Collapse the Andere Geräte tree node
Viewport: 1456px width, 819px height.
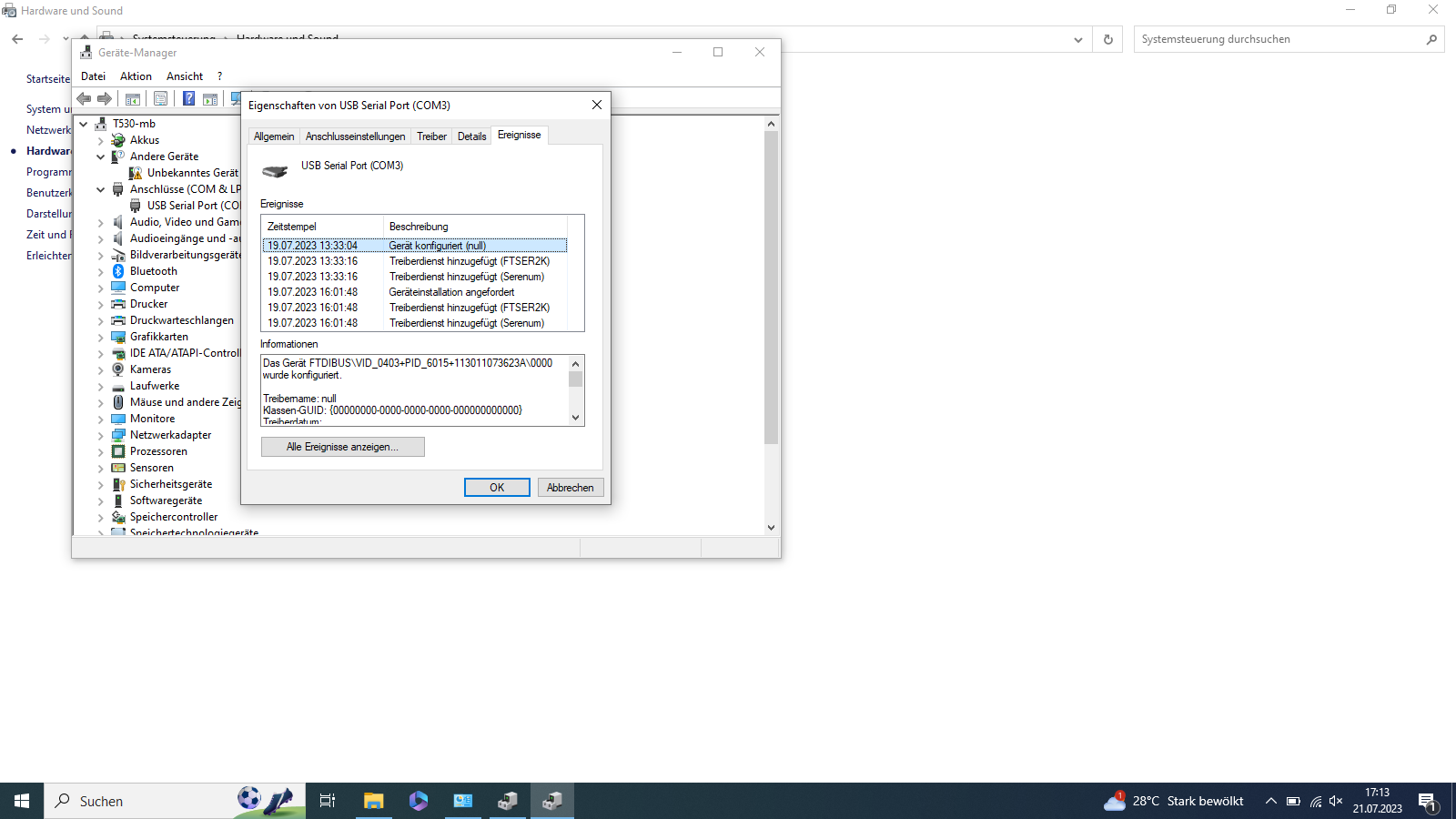click(x=100, y=156)
